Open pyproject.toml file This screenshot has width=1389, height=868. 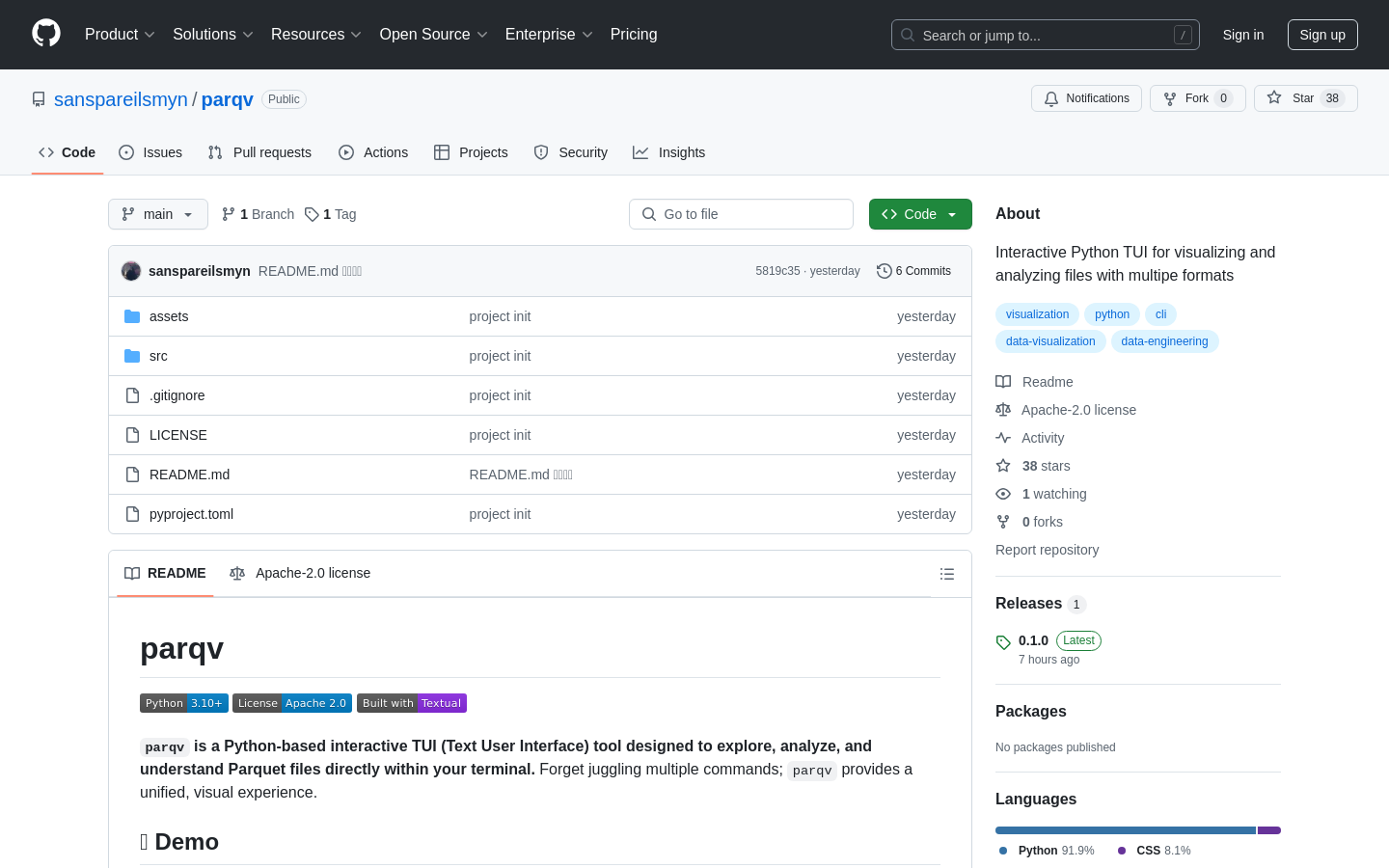click(x=191, y=514)
